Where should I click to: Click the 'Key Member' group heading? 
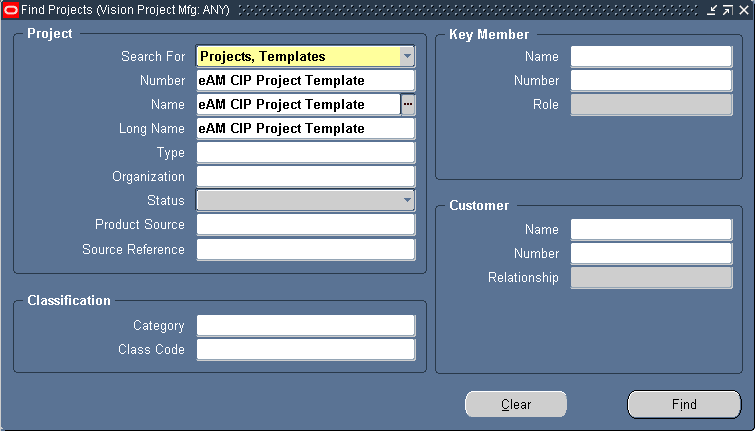coord(489,35)
